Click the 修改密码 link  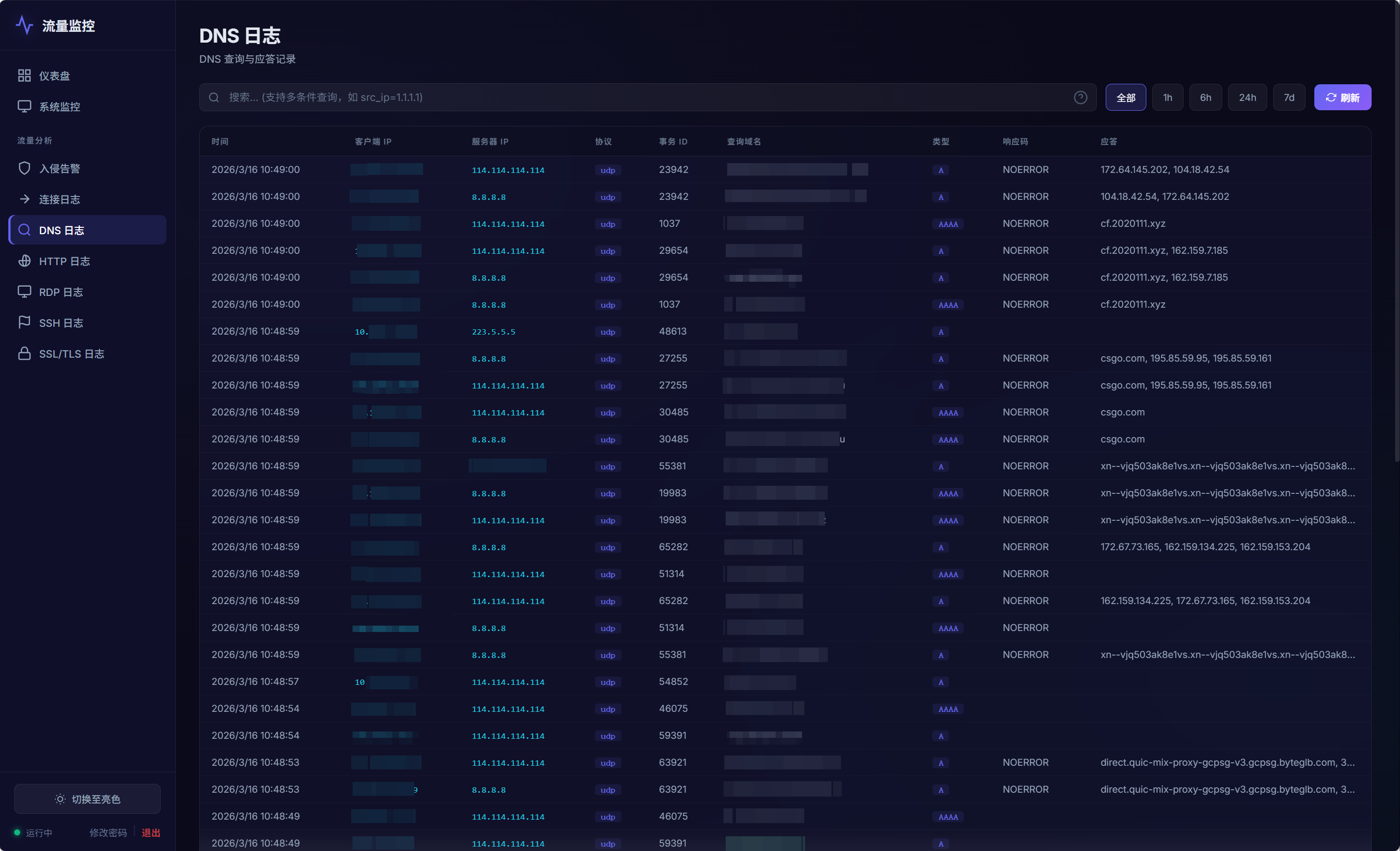[x=108, y=832]
